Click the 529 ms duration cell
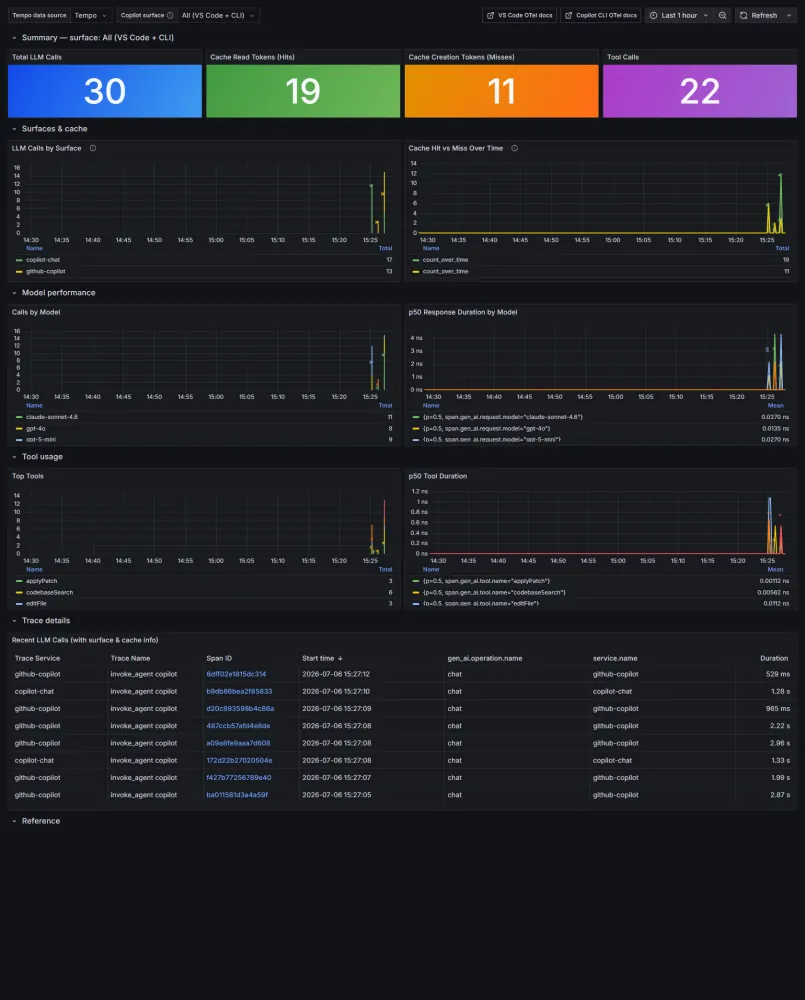This screenshot has width=805, height=1000. [x=778, y=674]
